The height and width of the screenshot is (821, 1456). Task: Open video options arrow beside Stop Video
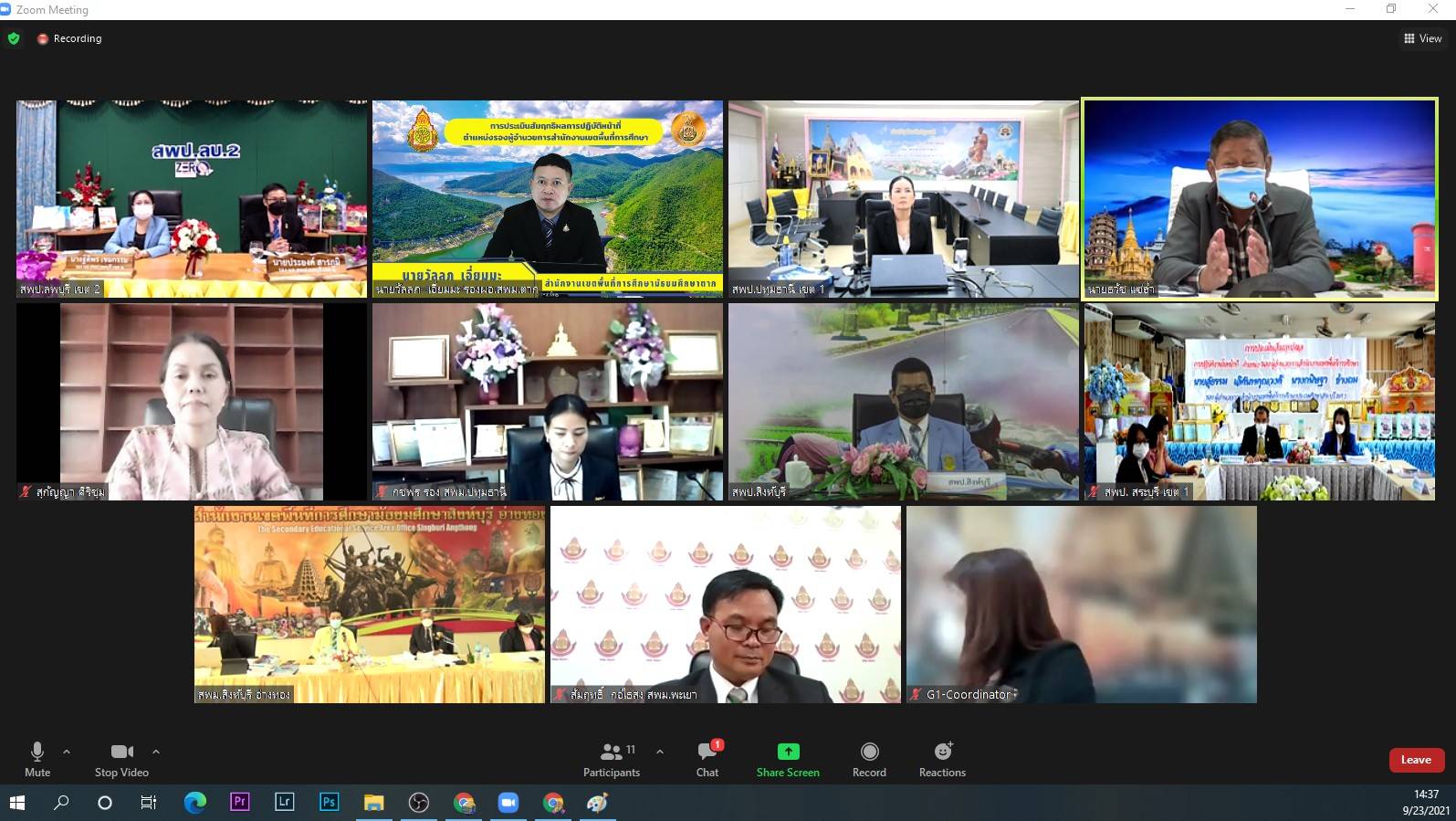[x=156, y=752]
